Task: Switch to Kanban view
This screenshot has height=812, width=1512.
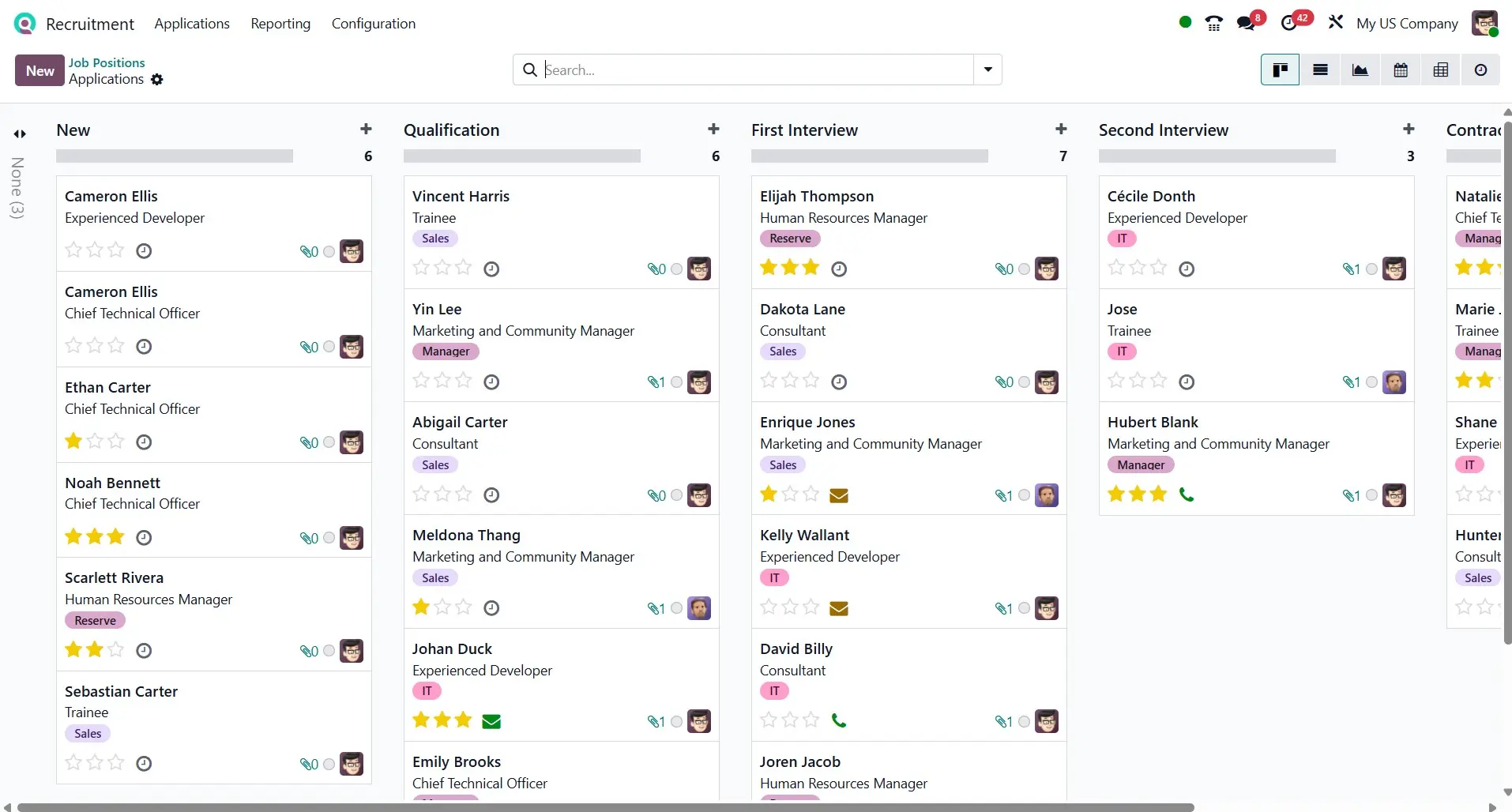Action: pos(1280,70)
